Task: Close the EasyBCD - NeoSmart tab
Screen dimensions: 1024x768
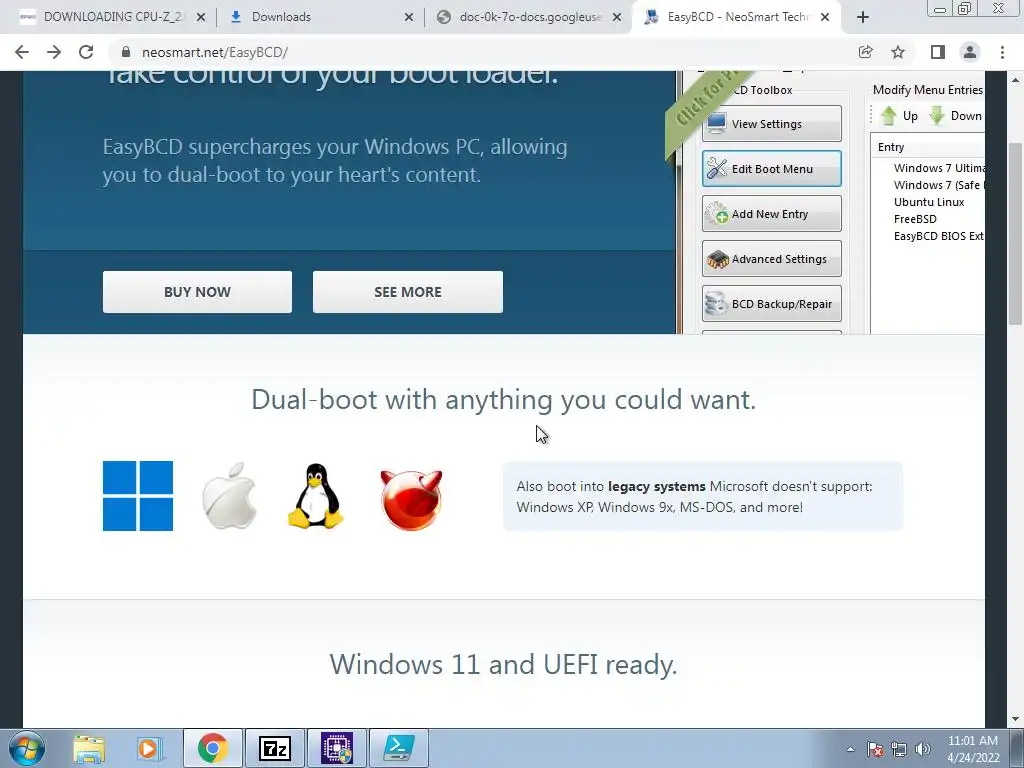Action: 825,17
